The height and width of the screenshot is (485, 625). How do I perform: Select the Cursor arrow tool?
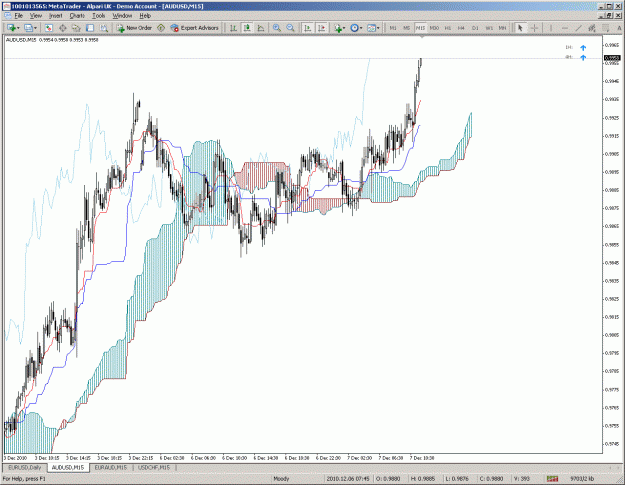520,28
